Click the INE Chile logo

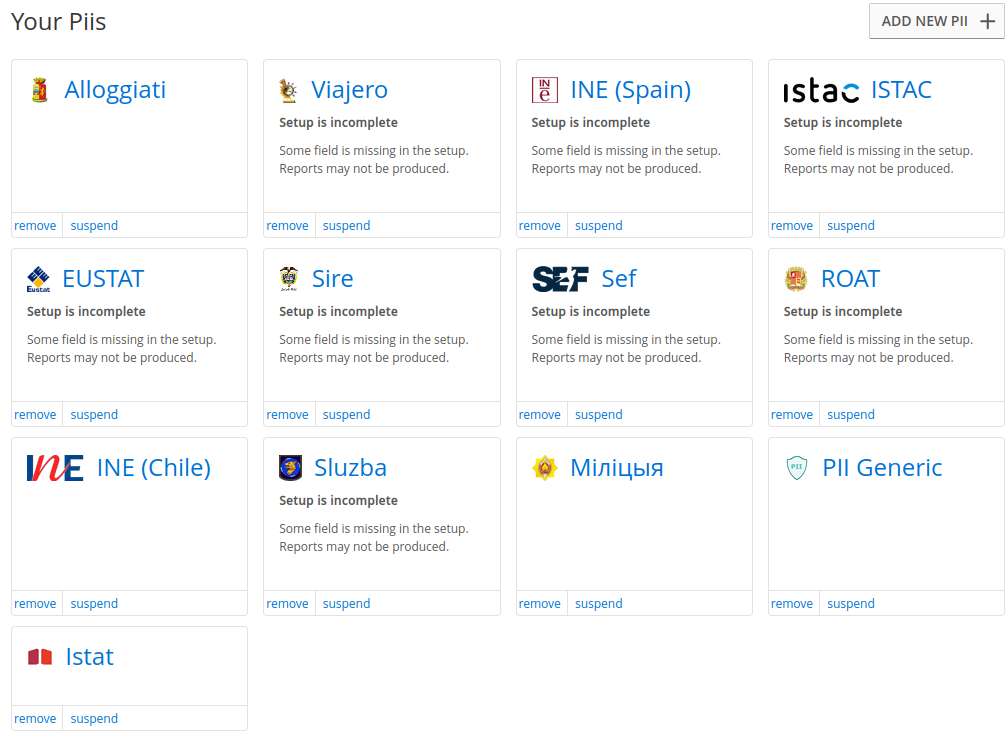[55, 468]
